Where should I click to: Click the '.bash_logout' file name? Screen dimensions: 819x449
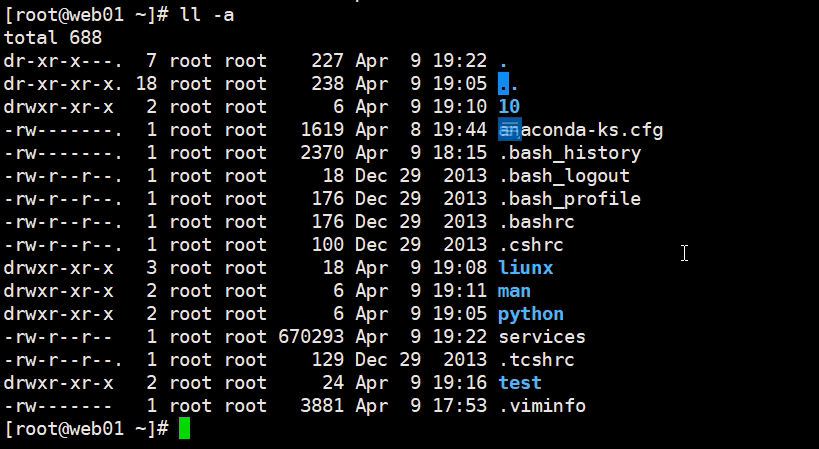click(x=564, y=176)
